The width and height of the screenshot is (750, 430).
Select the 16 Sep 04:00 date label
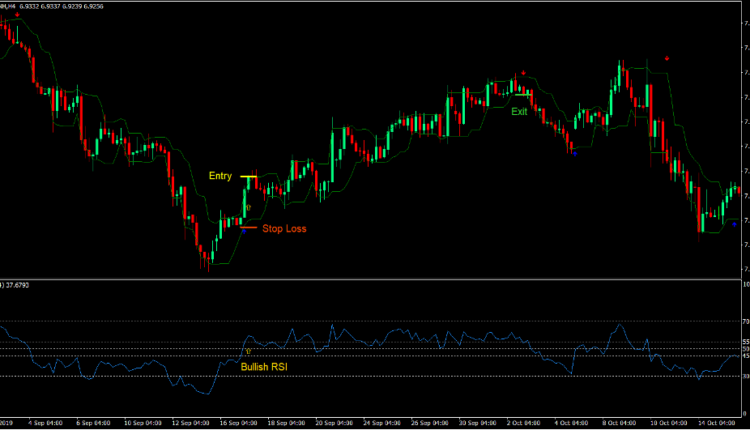pyautogui.click(x=240, y=421)
